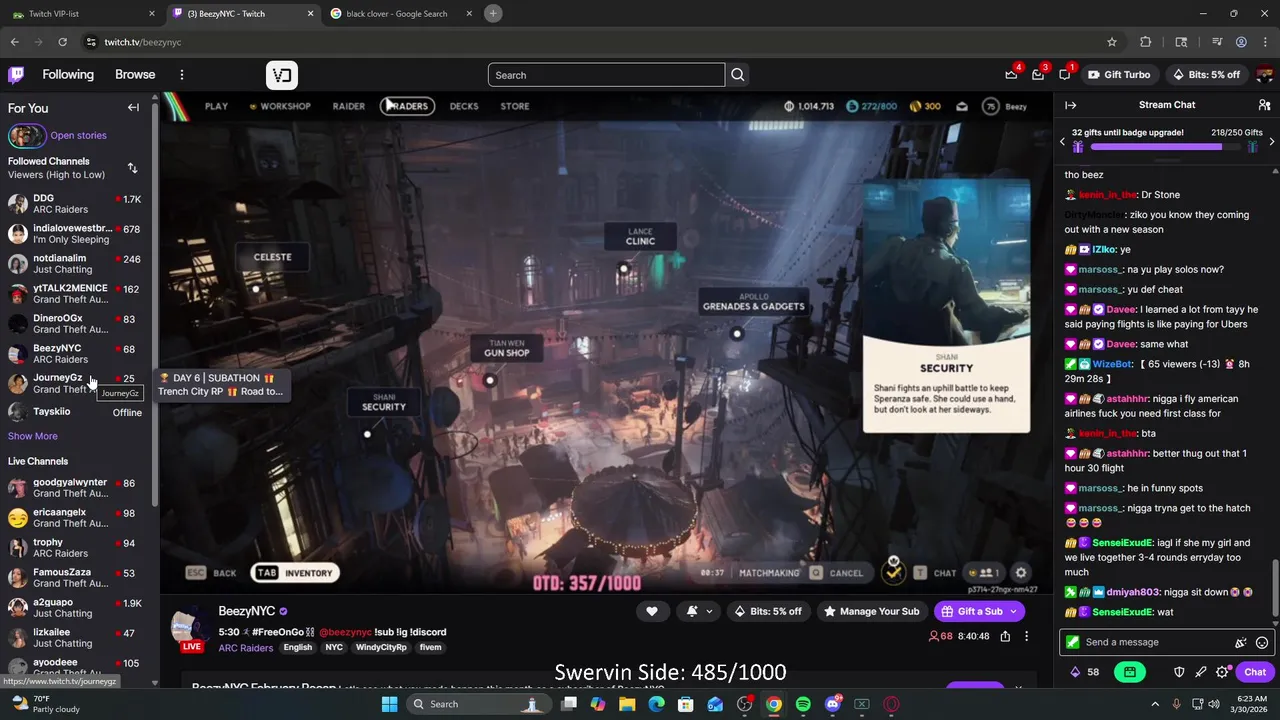The image size is (1280, 720).
Task: Open notdianalim channel in sidebar
Action: (76, 264)
